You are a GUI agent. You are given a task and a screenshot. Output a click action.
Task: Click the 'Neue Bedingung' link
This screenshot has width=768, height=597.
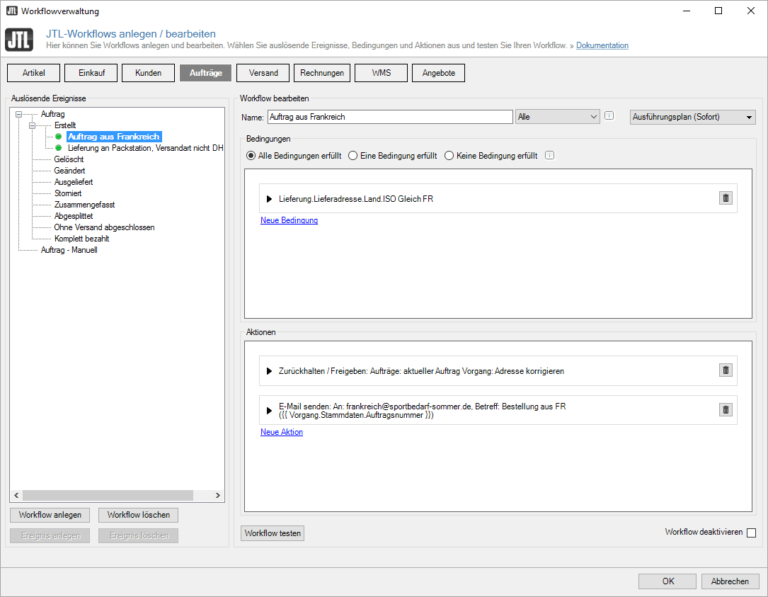point(289,220)
